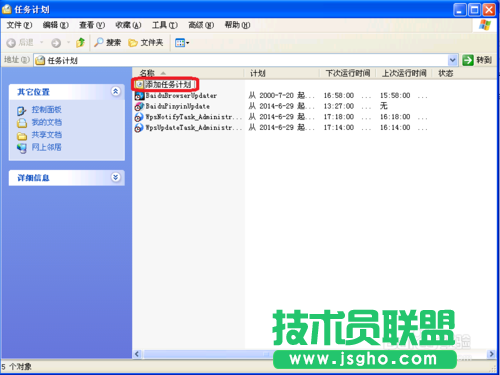The image size is (500, 375).
Task: Open the 网上邻居 link
Action: pyautogui.click(x=47, y=147)
